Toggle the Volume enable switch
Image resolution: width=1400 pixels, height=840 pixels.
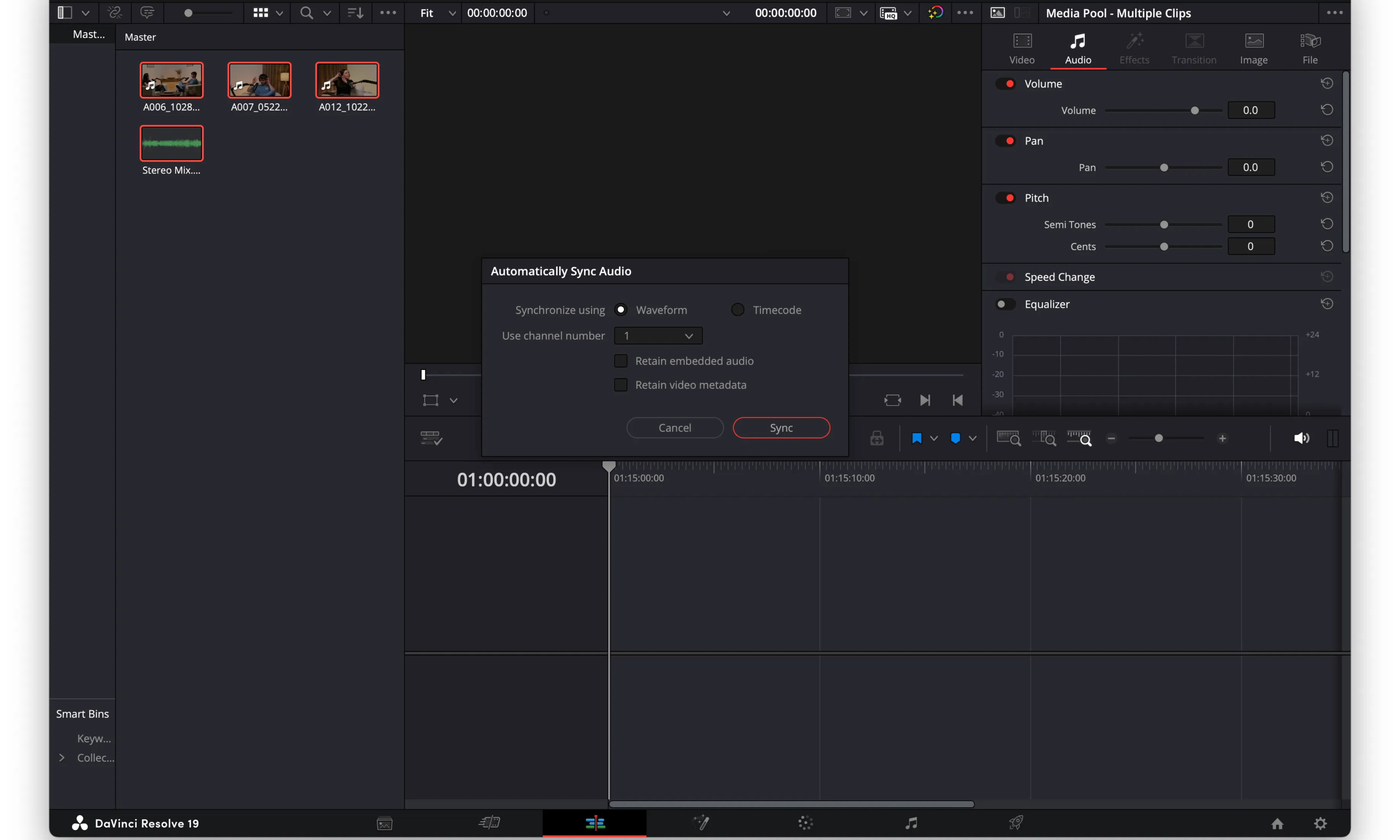pos(1005,84)
